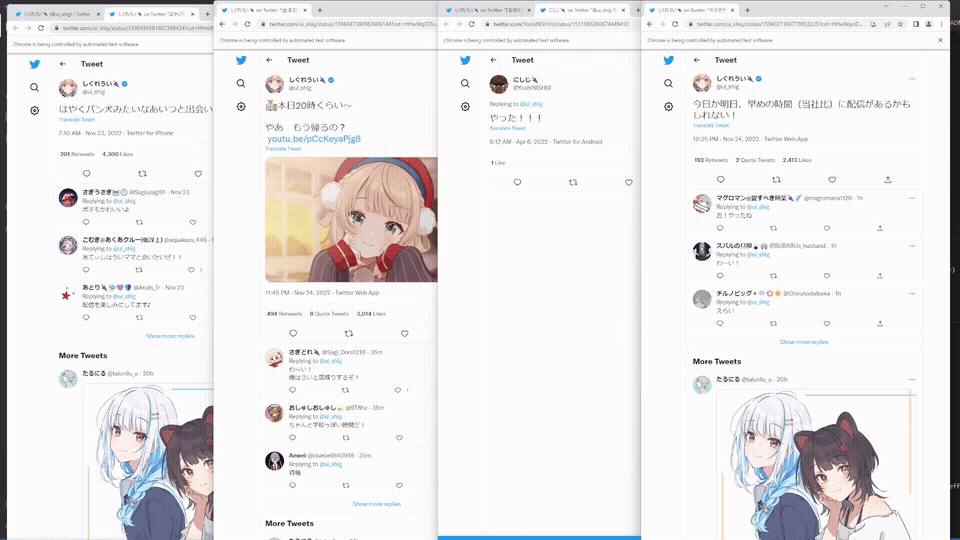Click Twitter bird logo in third window
The image size is (960, 540).
pyautogui.click(x=465, y=60)
